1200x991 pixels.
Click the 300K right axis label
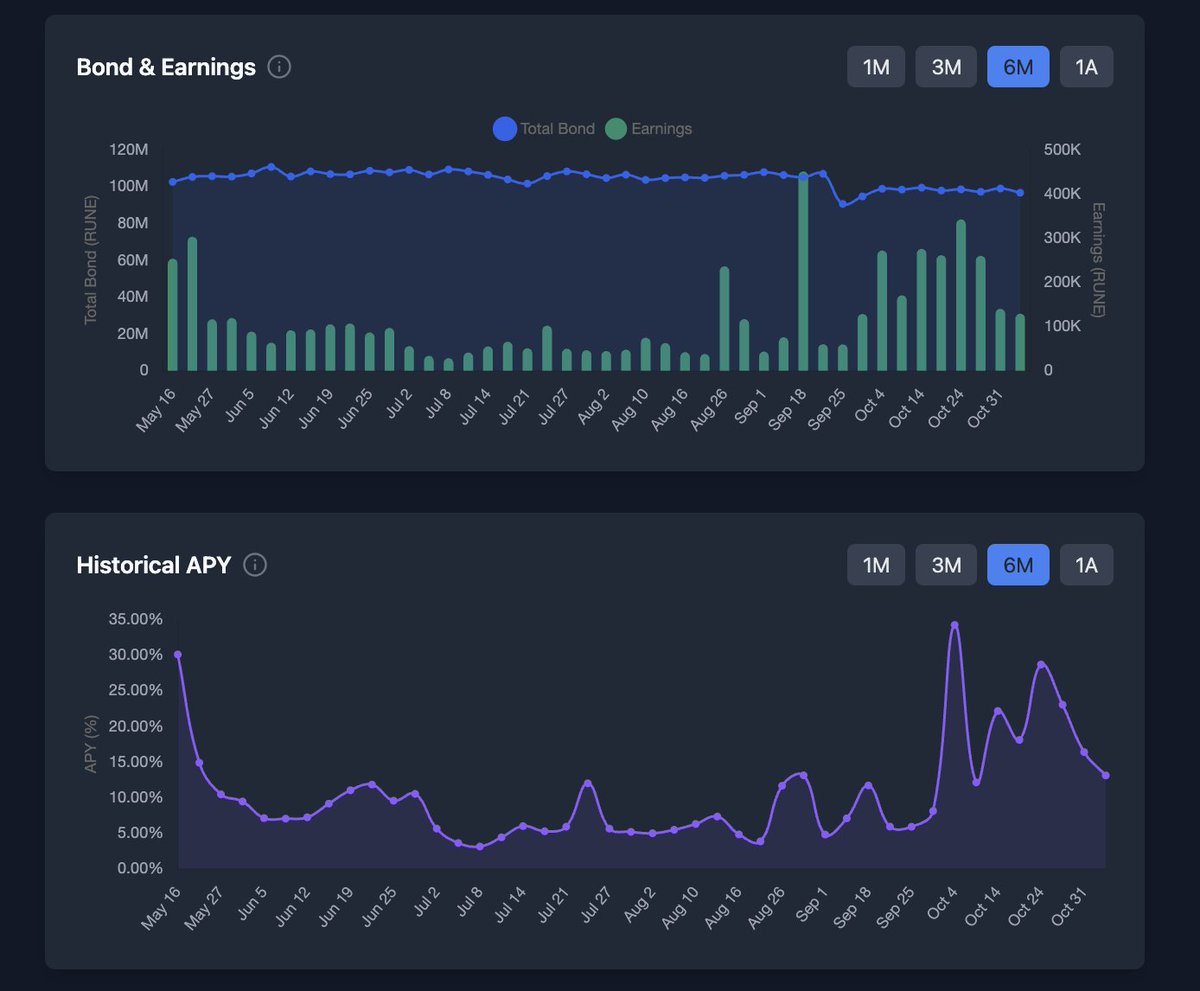(1062, 237)
